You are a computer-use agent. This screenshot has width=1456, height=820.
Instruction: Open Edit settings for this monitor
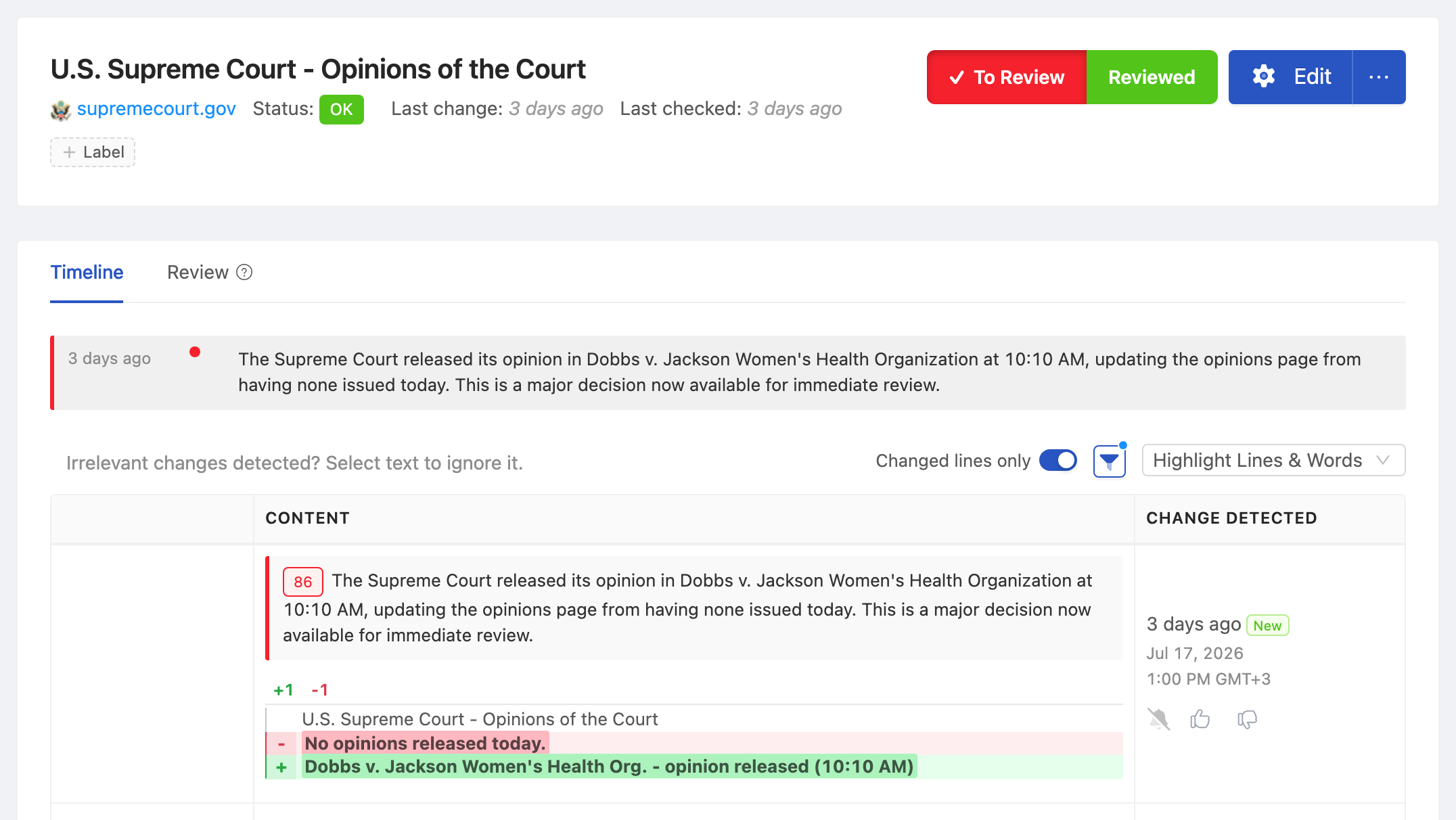coord(1290,77)
